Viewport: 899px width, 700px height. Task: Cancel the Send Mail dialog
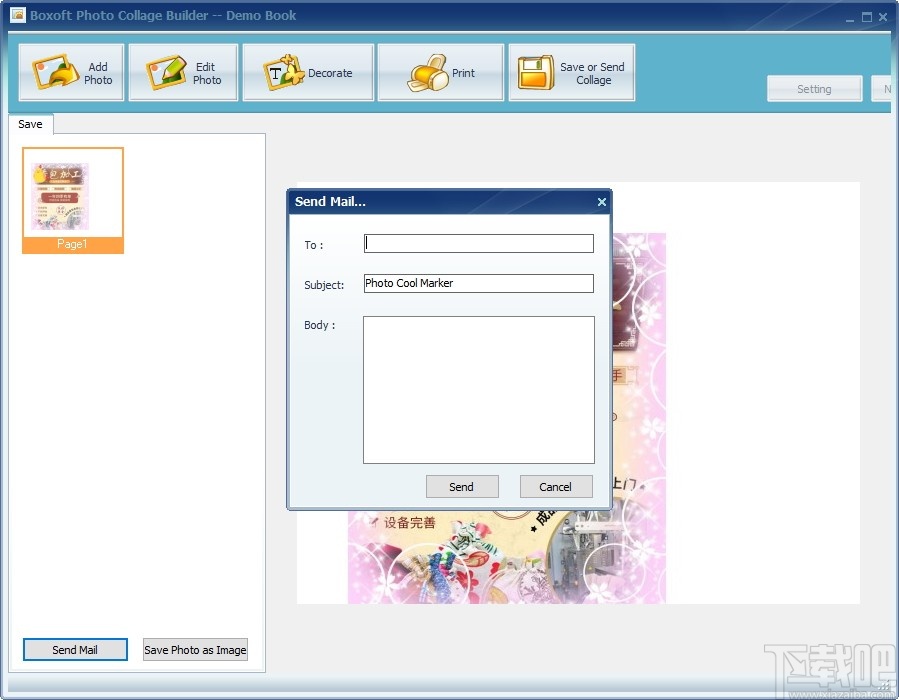tap(556, 486)
